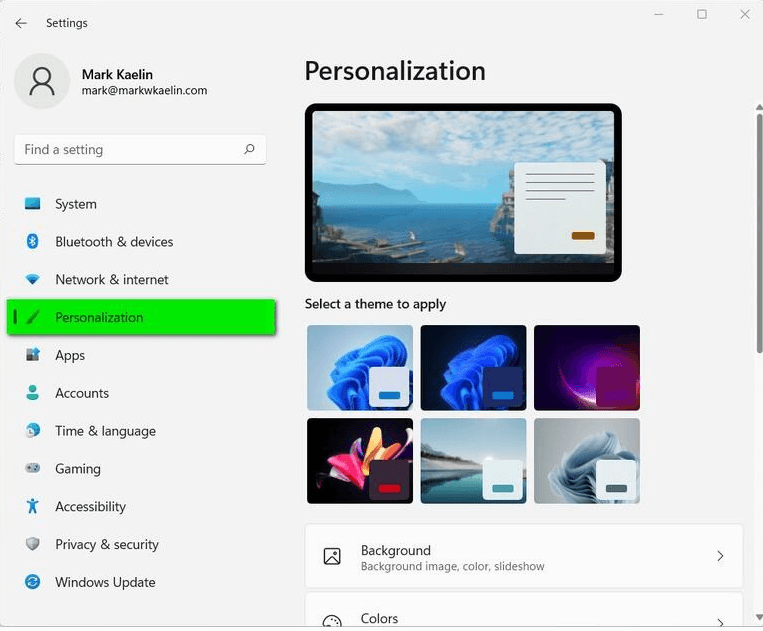
Task: Click the Gaming controller icon
Action: pos(33,468)
